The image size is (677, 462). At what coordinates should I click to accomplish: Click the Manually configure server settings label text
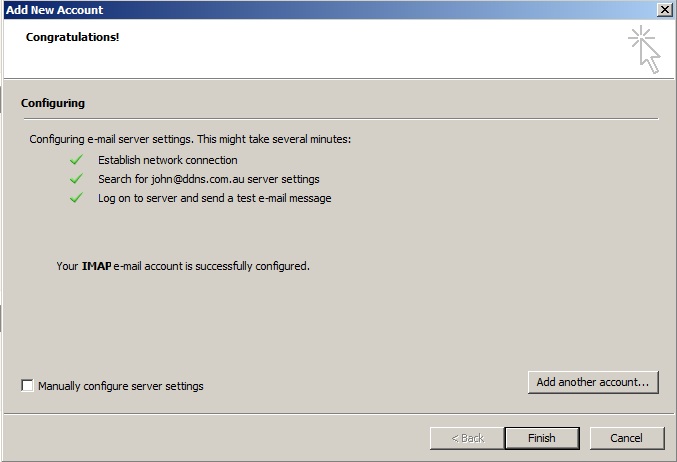tap(120, 386)
